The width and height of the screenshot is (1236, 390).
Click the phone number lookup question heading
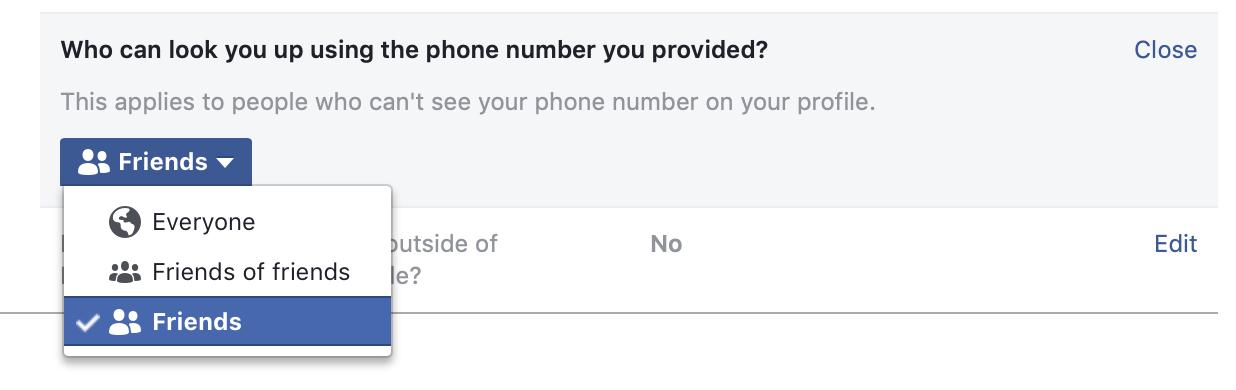[414, 50]
